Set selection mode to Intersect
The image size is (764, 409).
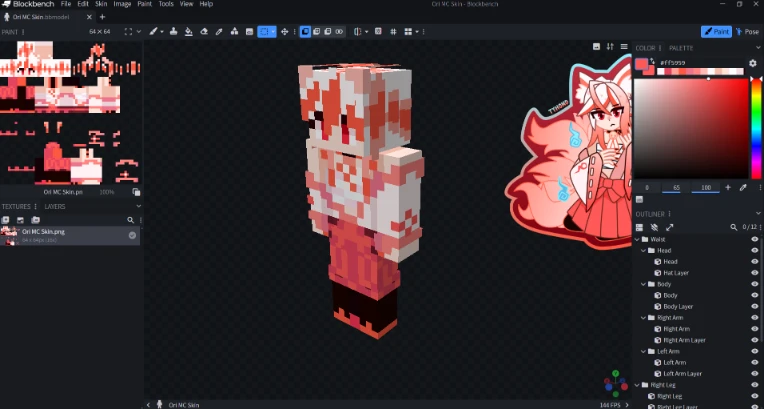point(339,32)
